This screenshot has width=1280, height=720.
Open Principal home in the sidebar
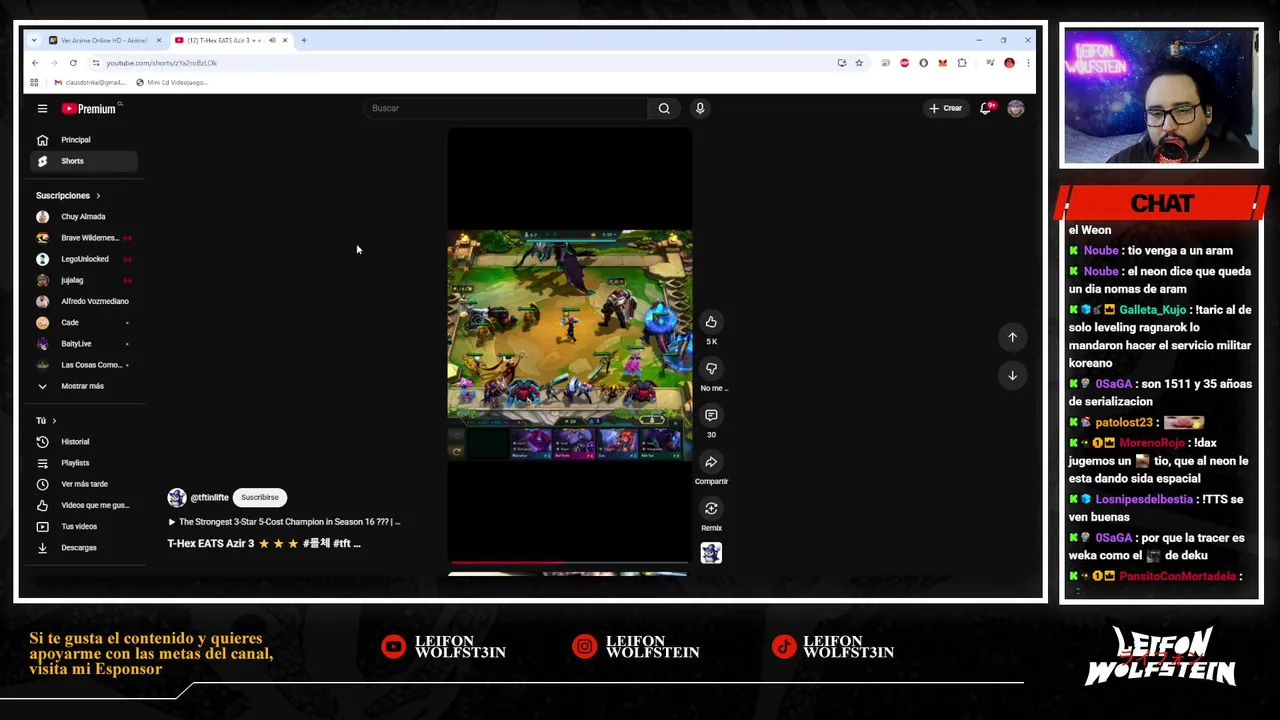pos(82,140)
